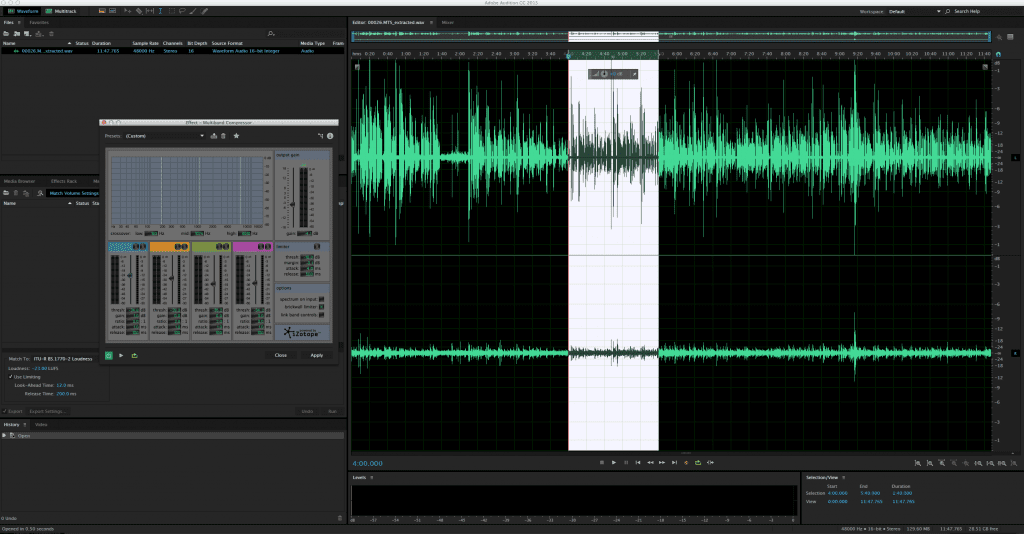The image size is (1024, 534).
Task: Click the blue band threshold slider
Action: click(130, 275)
